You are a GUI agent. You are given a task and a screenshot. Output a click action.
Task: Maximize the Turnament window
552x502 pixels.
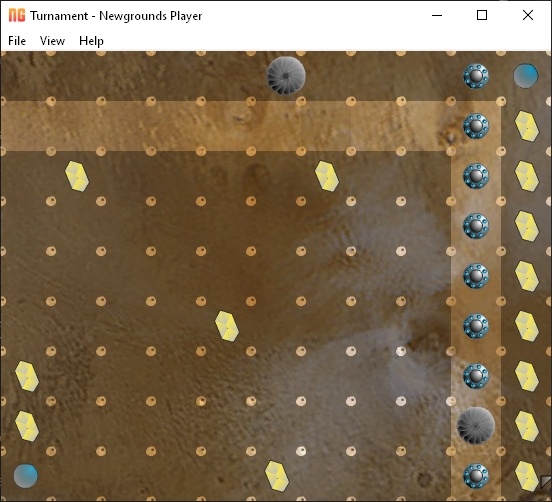coord(482,15)
